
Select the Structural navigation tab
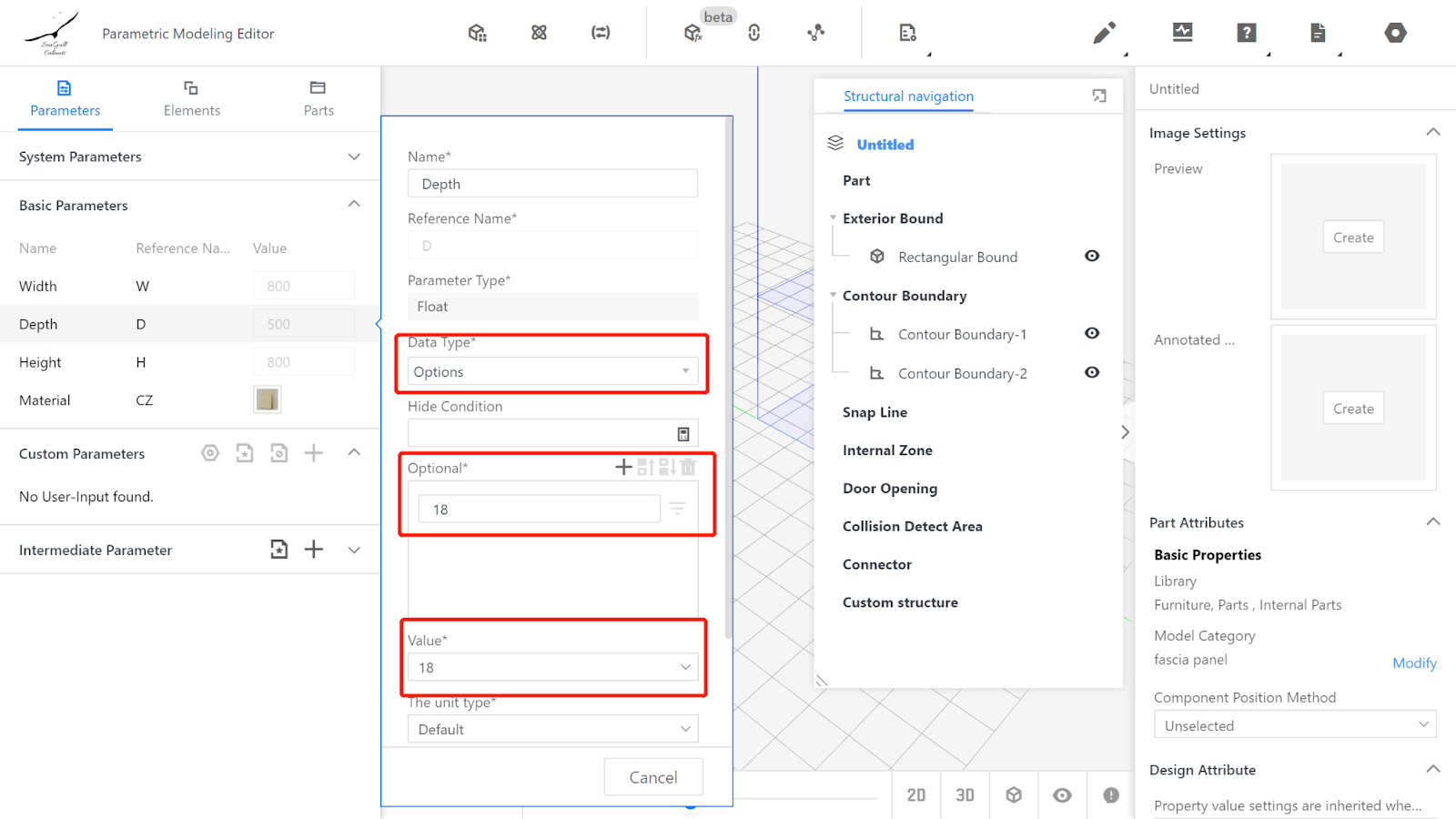coord(908,96)
